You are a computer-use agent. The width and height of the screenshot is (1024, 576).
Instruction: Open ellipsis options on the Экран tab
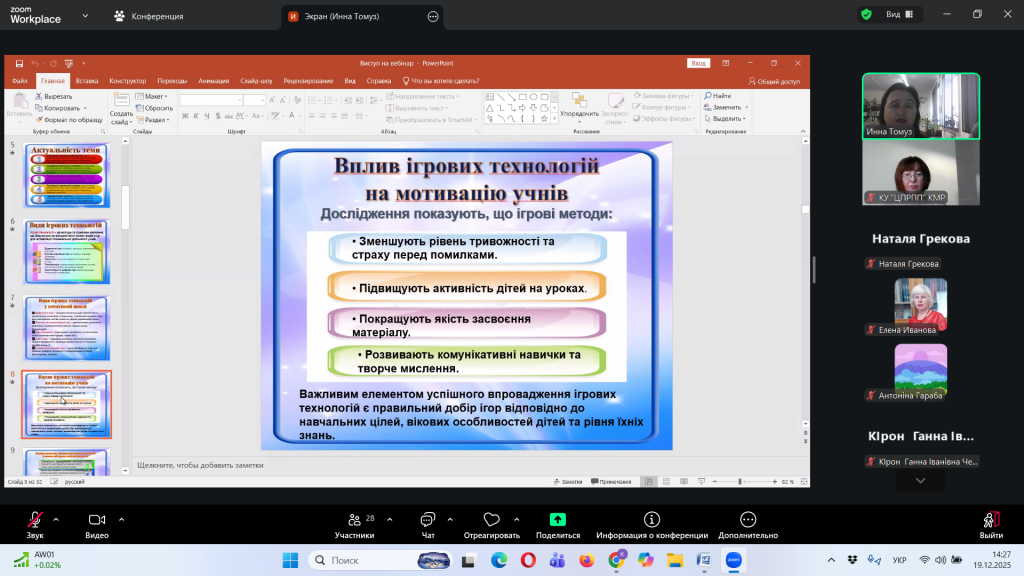click(433, 16)
